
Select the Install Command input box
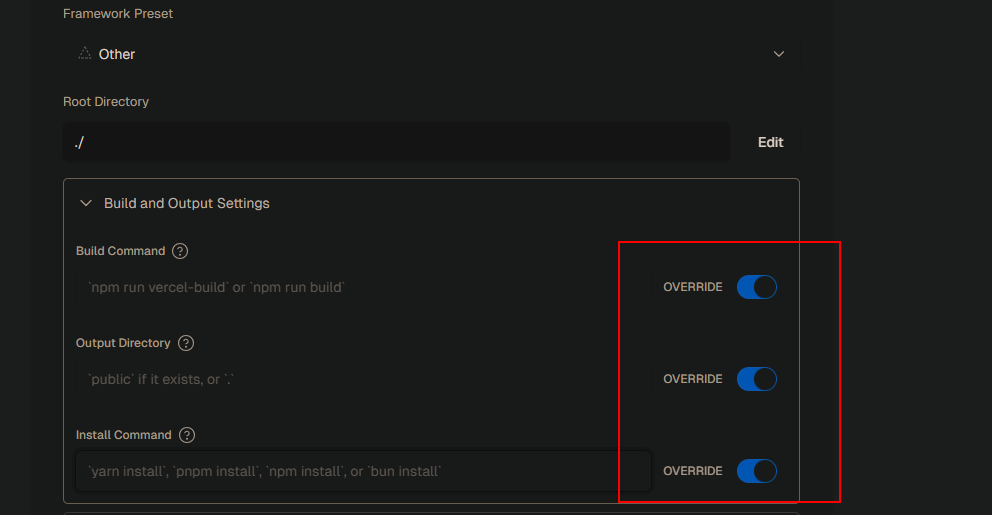click(362, 471)
